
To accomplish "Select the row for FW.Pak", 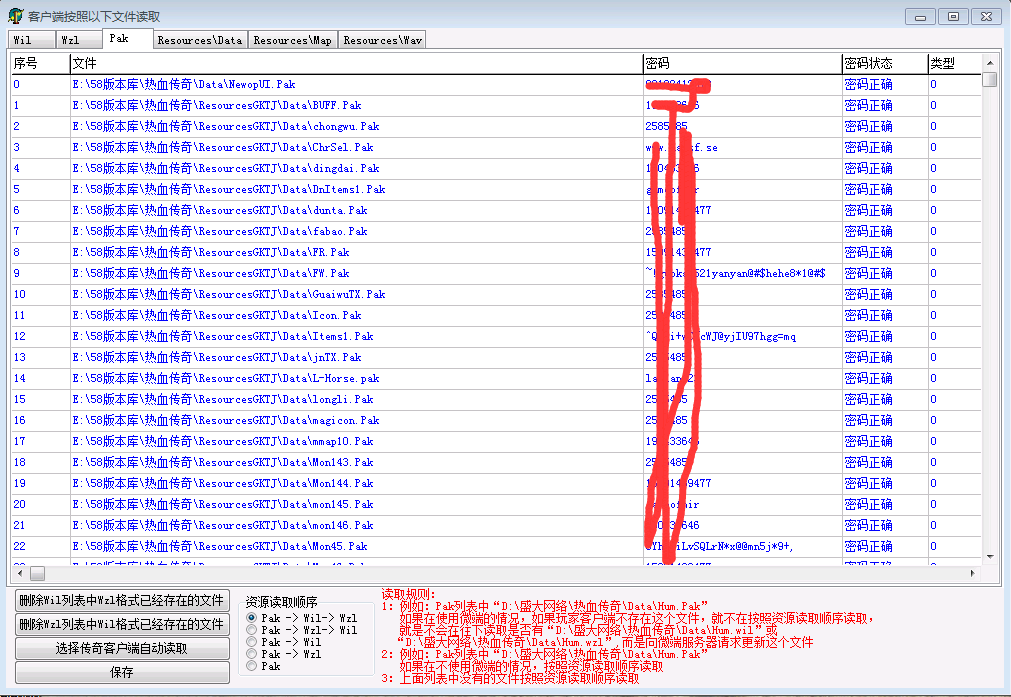I will pyautogui.click(x=496, y=273).
